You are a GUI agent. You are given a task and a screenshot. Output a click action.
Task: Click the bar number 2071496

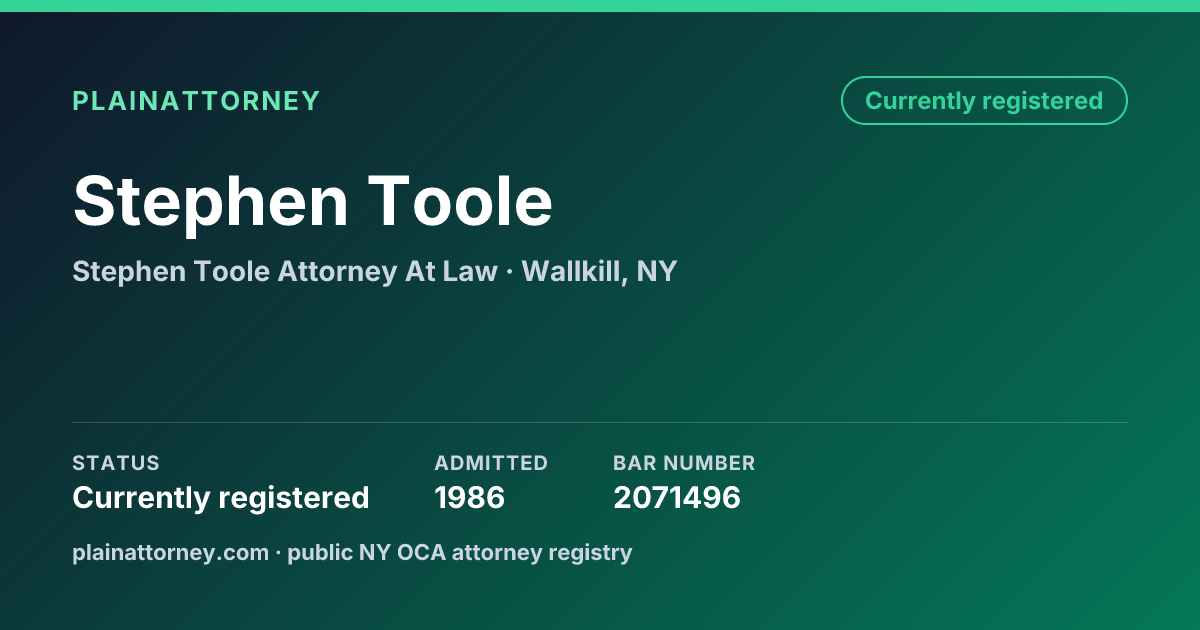677,497
